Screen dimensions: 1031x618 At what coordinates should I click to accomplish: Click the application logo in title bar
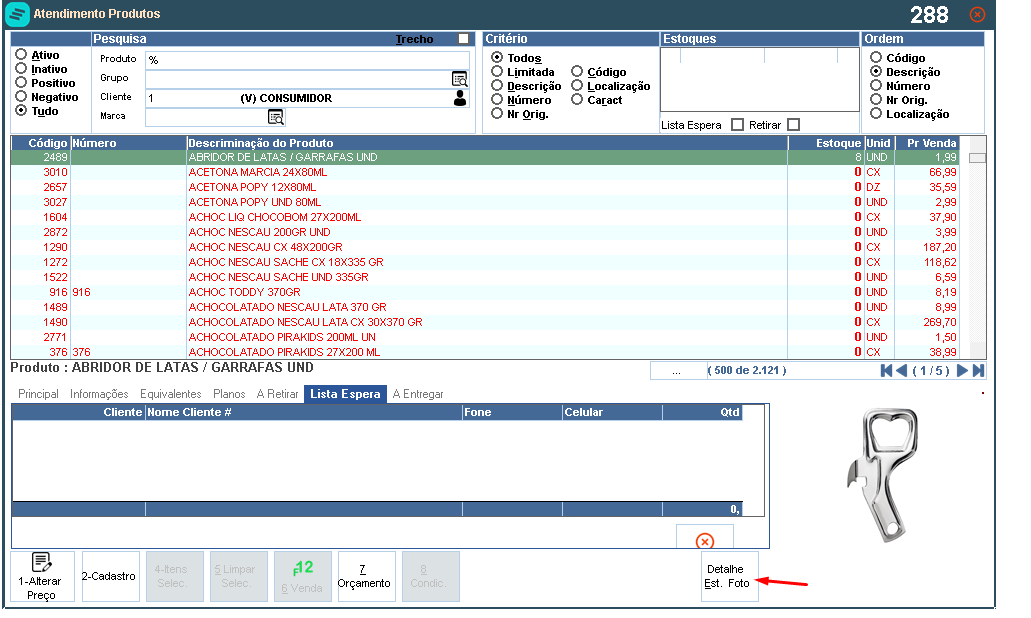coord(17,14)
